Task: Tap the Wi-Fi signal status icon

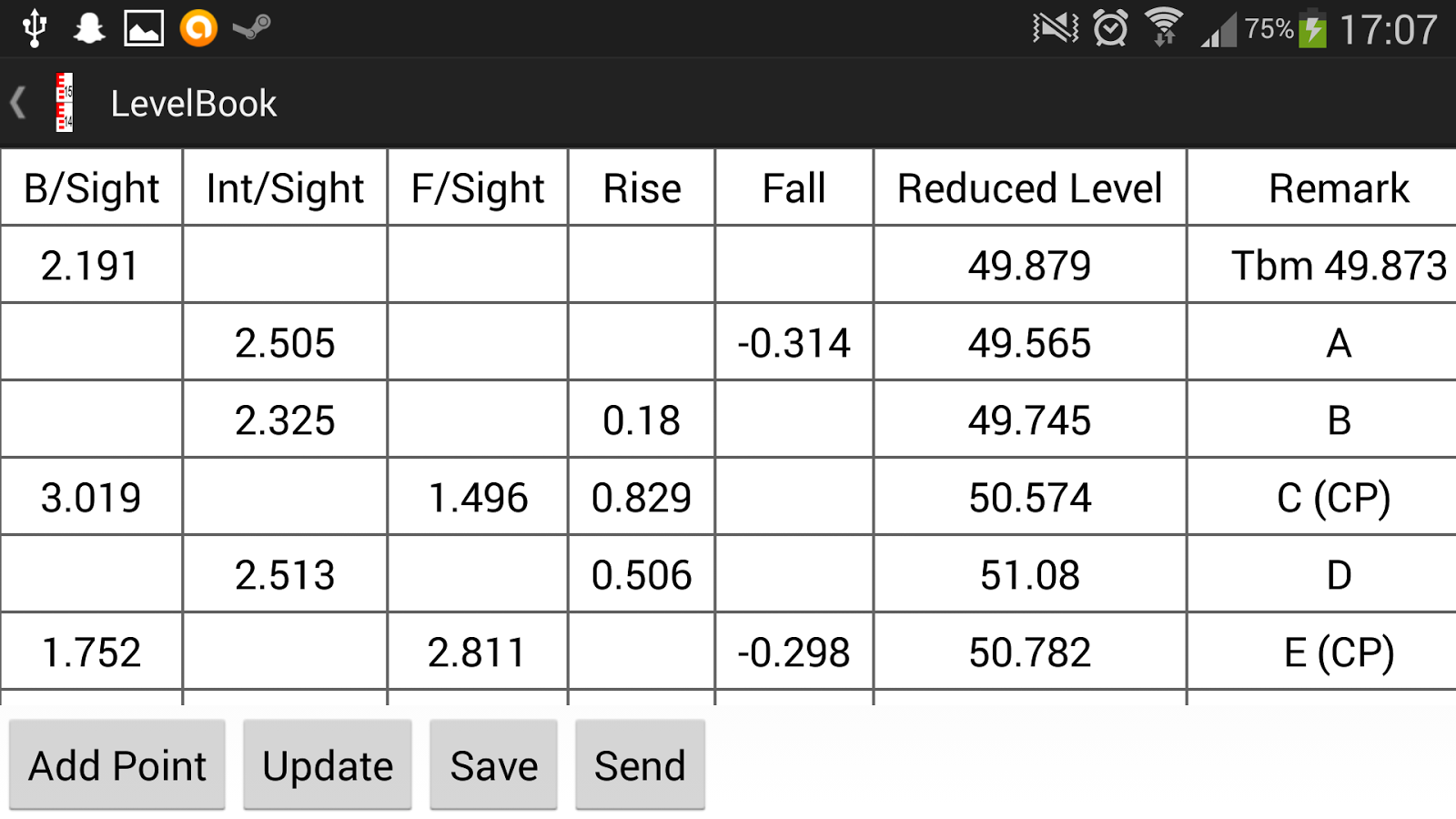Action: point(1163,28)
